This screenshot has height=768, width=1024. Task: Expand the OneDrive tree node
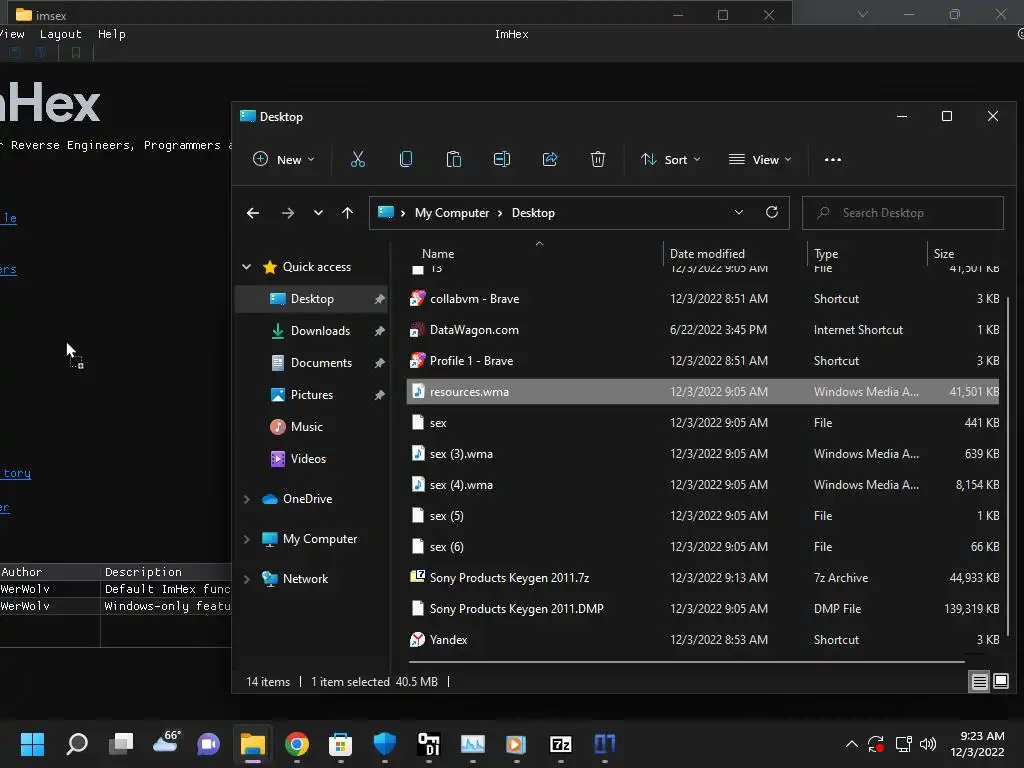coord(246,499)
